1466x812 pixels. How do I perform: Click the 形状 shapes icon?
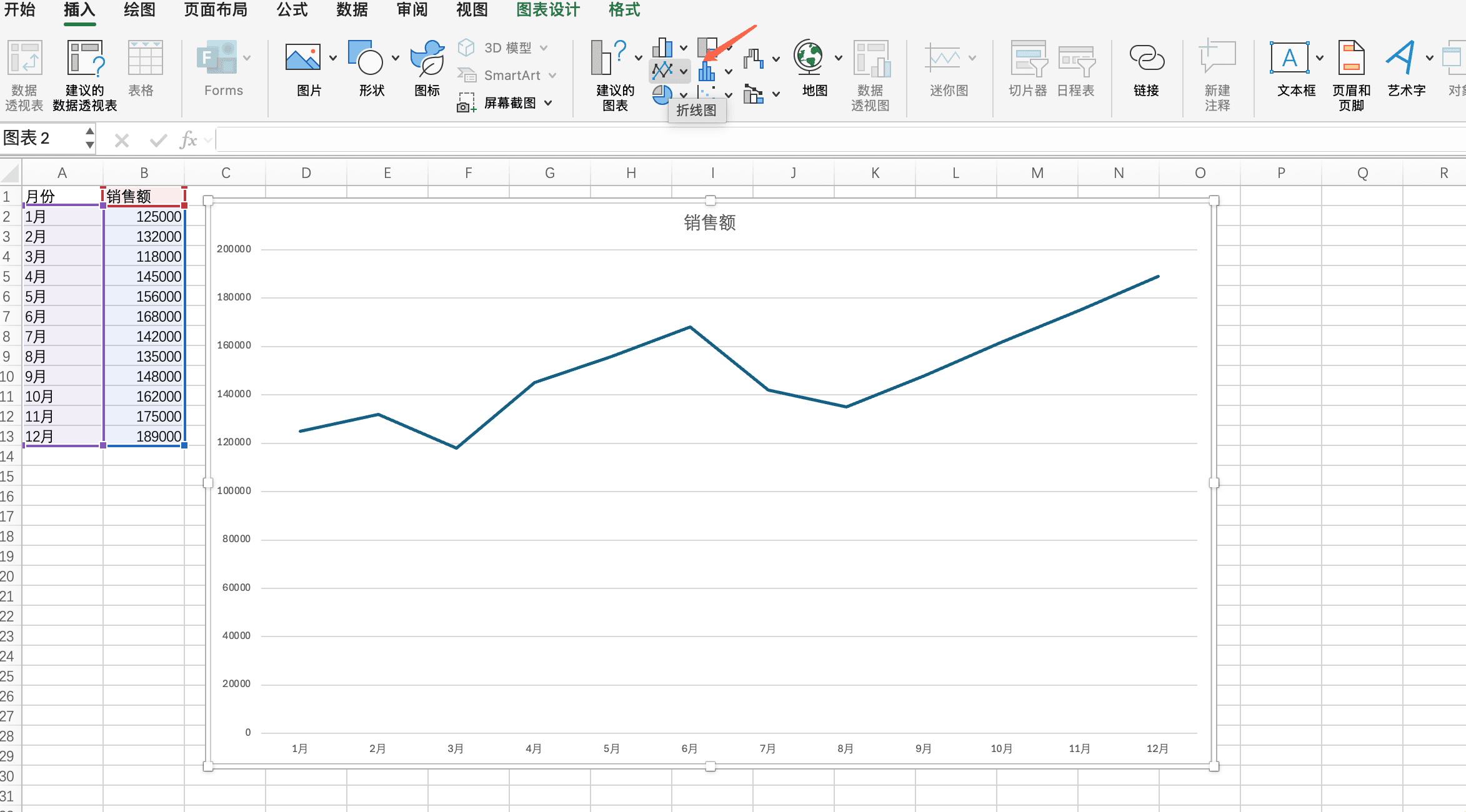click(x=366, y=58)
